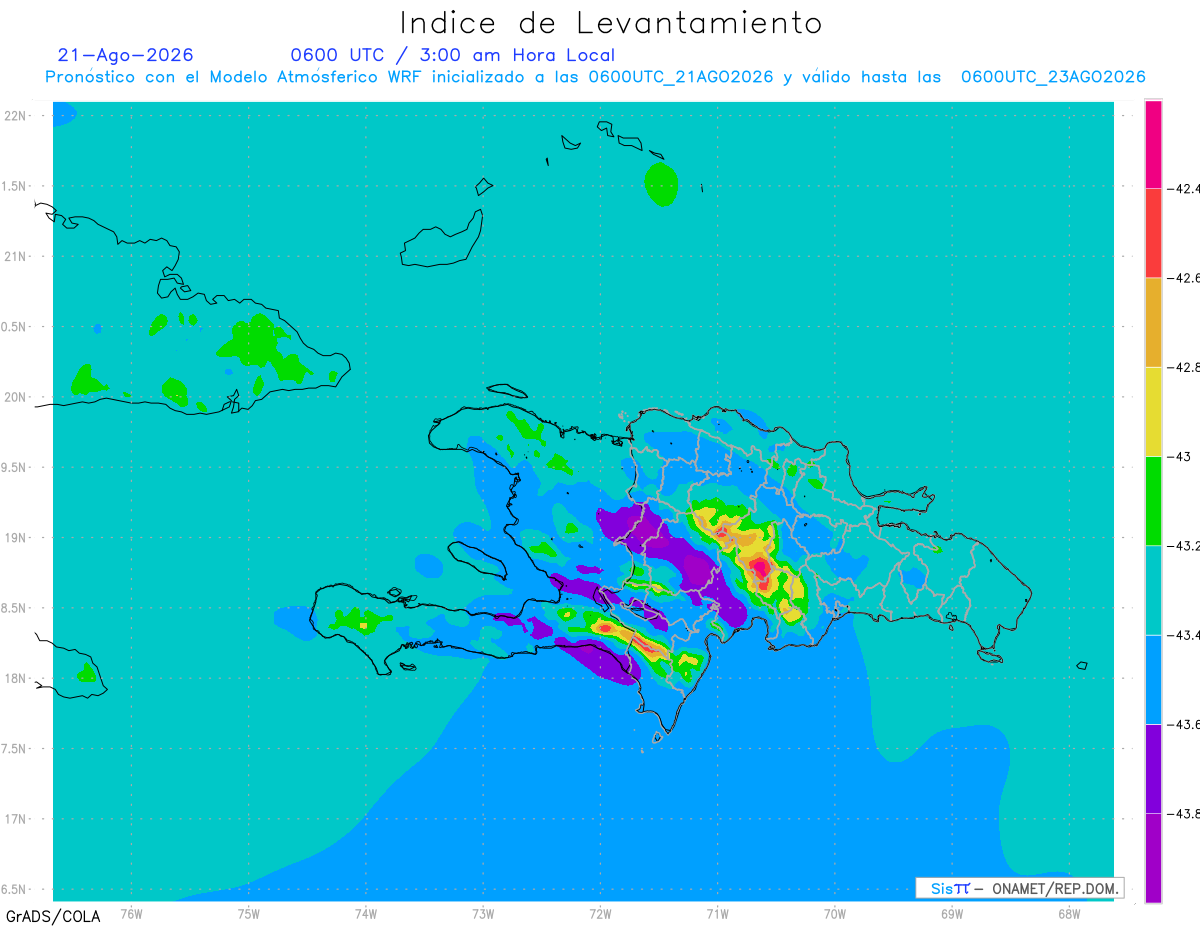The width and height of the screenshot is (1200, 927).
Task: Click the "SisTT - ONAMET/REP.DOM." credit box
Action: click(x=1019, y=888)
